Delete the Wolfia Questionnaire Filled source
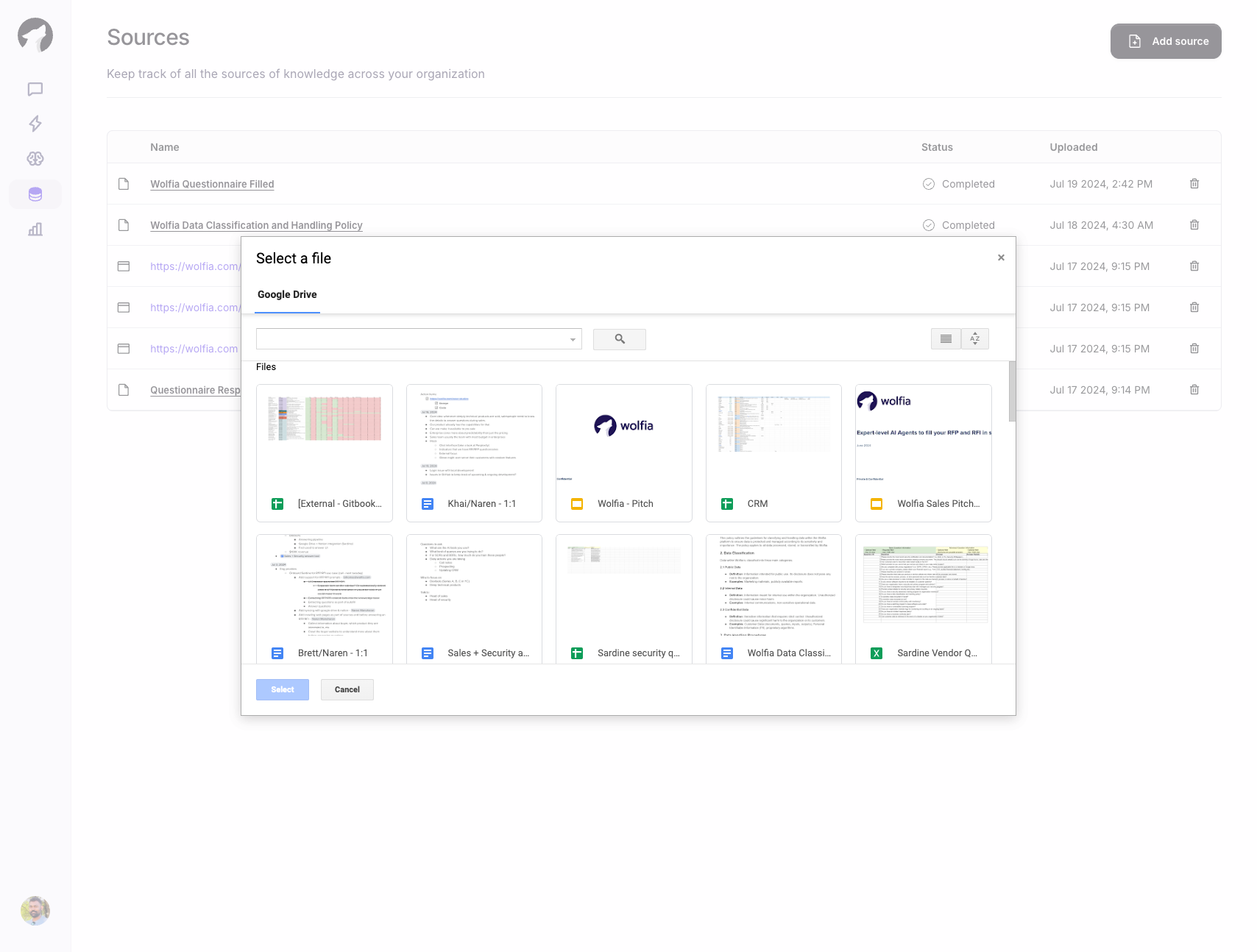Viewport: 1257px width, 952px height. [x=1194, y=184]
